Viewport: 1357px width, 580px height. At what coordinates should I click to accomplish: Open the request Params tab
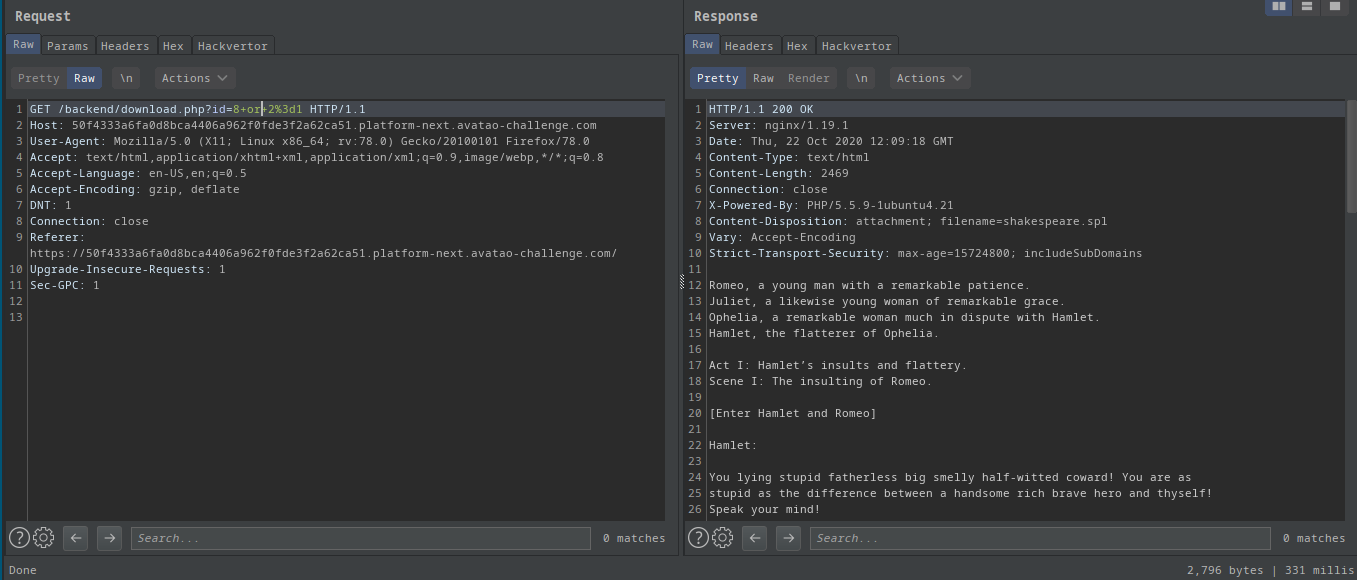[68, 46]
